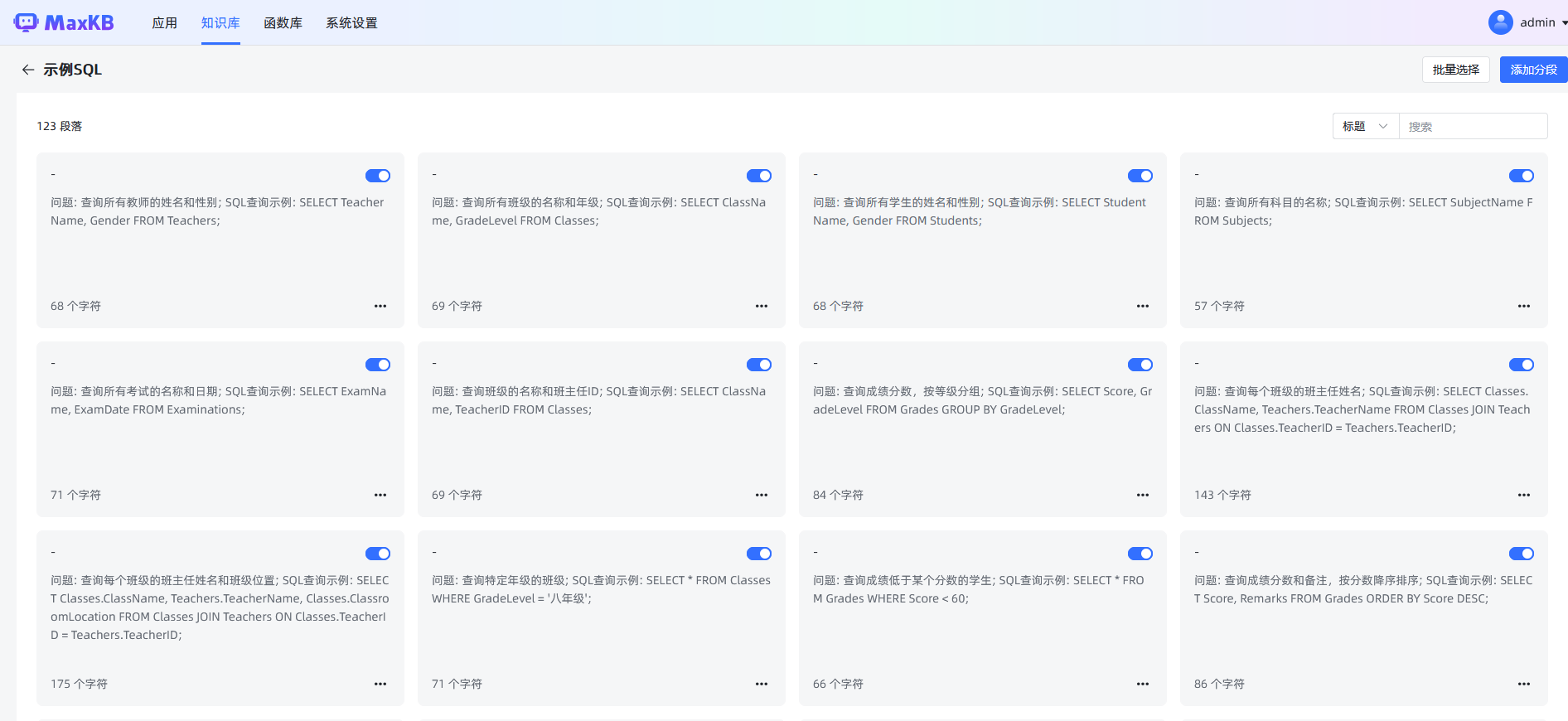This screenshot has width=1568, height=721.
Task: Open more options on the TeacherName, Gender card
Action: click(x=380, y=306)
